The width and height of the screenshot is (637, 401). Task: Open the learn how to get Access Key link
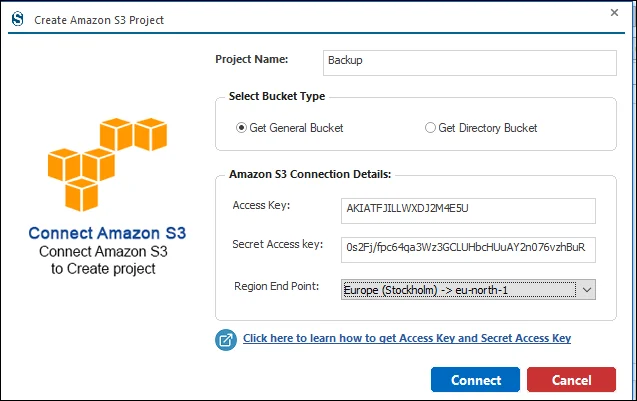407,338
